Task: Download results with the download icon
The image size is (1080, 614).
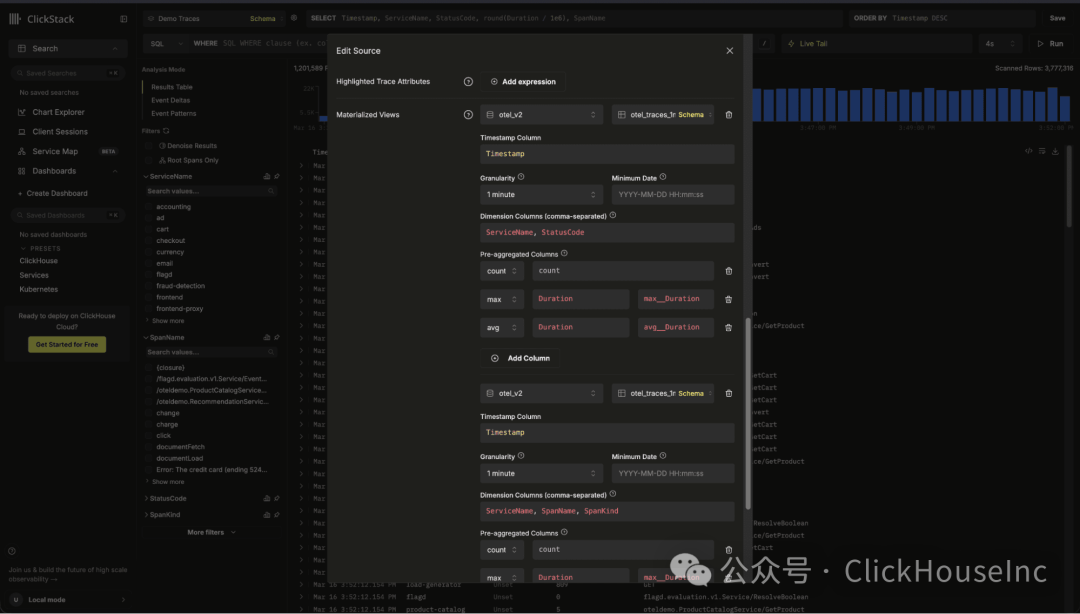Action: click(1055, 152)
